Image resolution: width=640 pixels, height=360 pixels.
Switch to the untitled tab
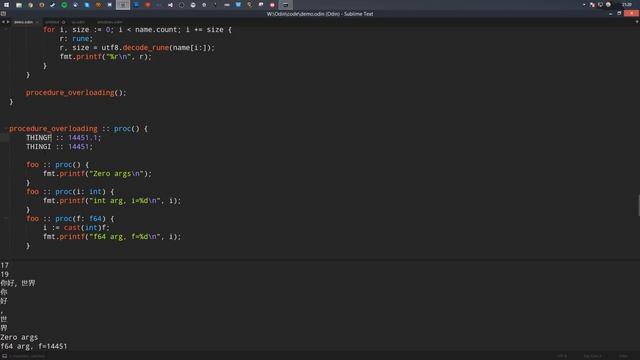coord(52,22)
